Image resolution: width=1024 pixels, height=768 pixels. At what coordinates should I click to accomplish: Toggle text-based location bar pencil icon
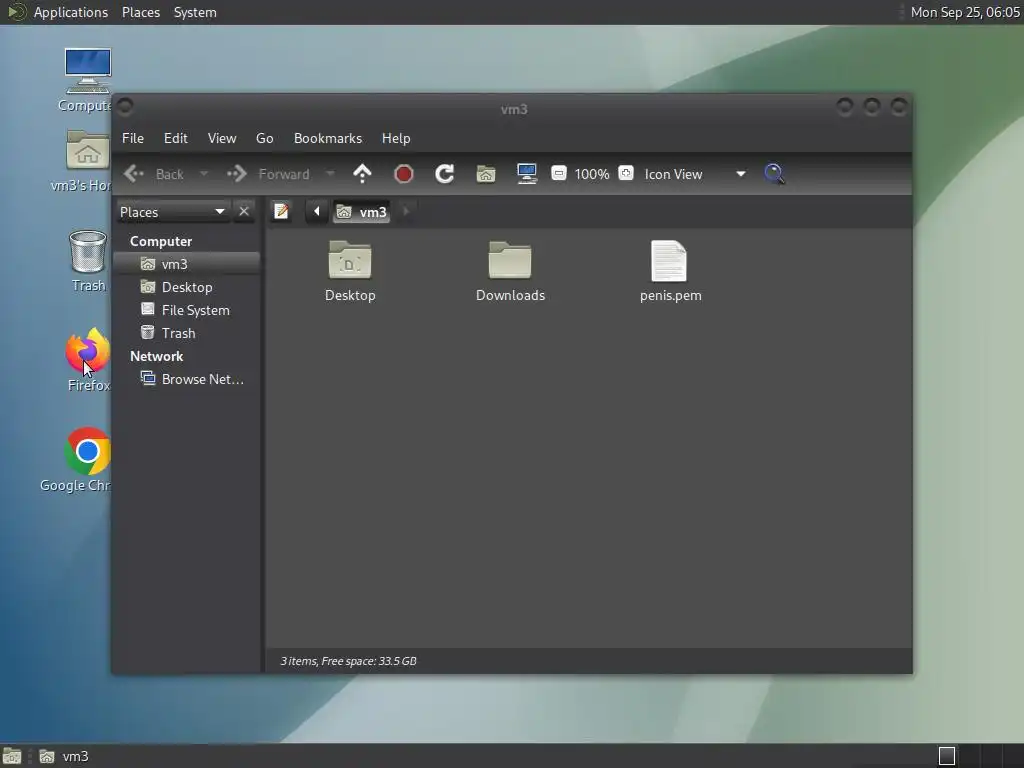[x=281, y=211]
